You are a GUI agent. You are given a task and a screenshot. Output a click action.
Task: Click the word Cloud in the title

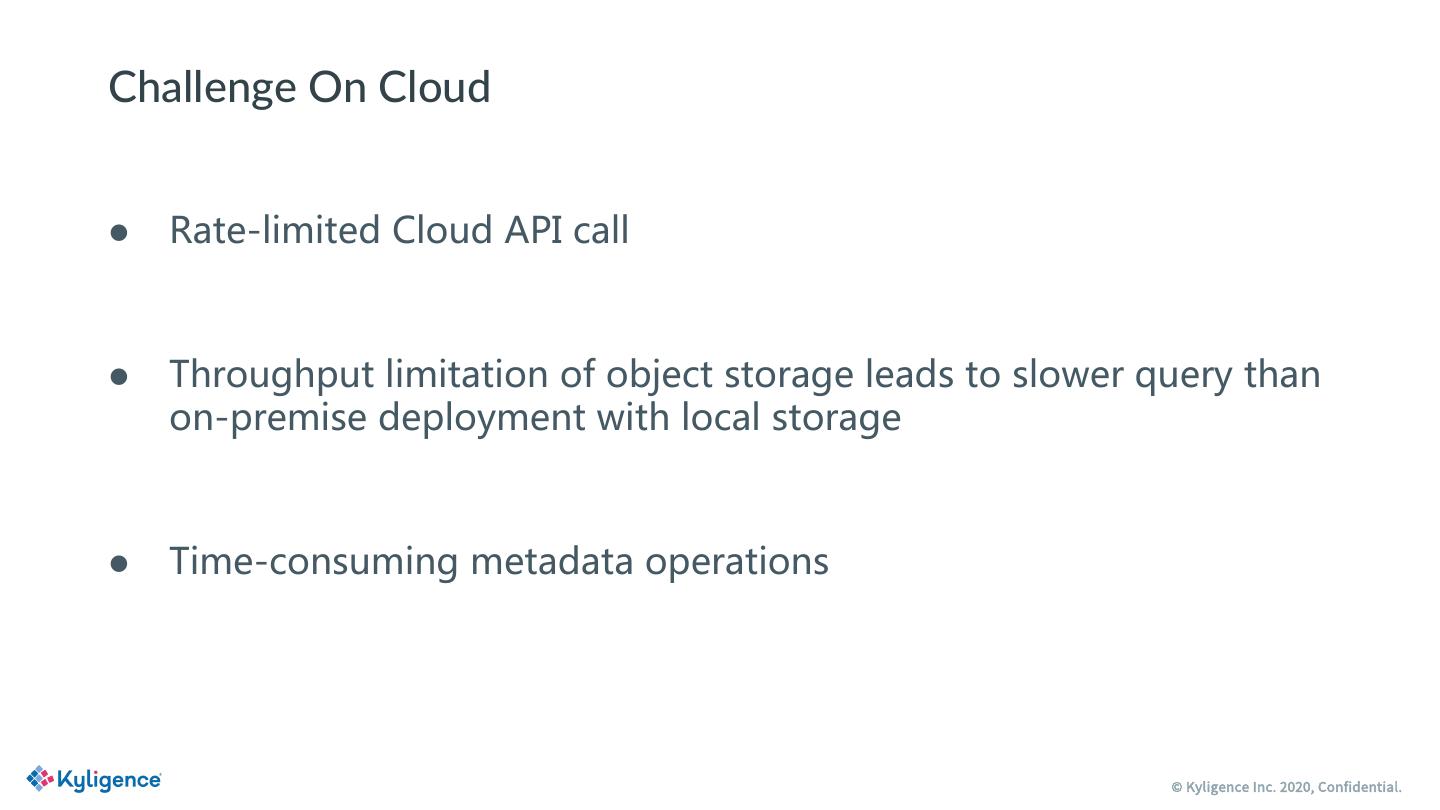pyautogui.click(x=434, y=87)
